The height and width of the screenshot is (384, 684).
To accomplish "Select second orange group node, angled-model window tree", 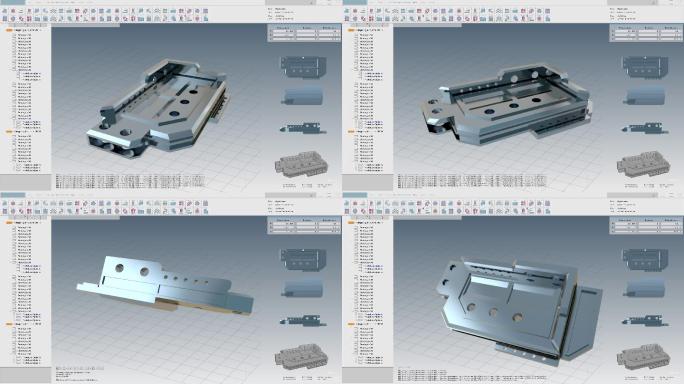I will coord(9,131).
